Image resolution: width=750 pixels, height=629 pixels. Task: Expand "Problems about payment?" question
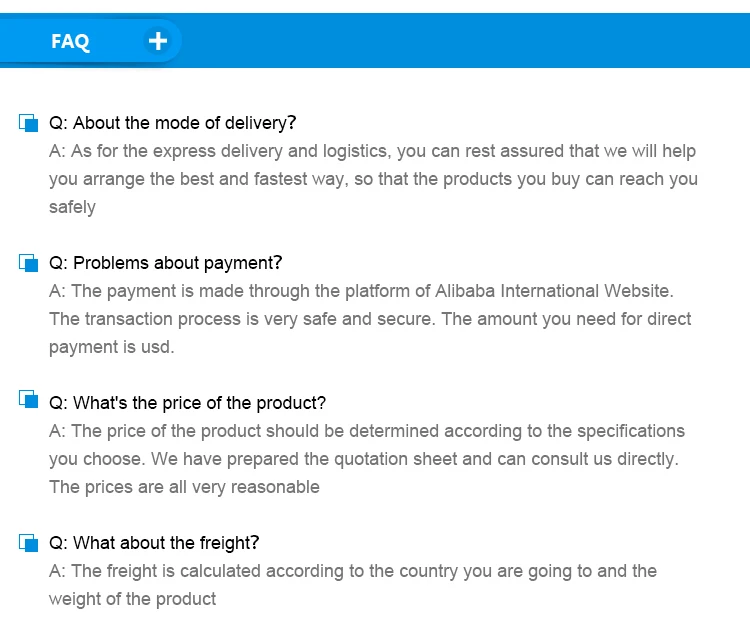tap(166, 263)
